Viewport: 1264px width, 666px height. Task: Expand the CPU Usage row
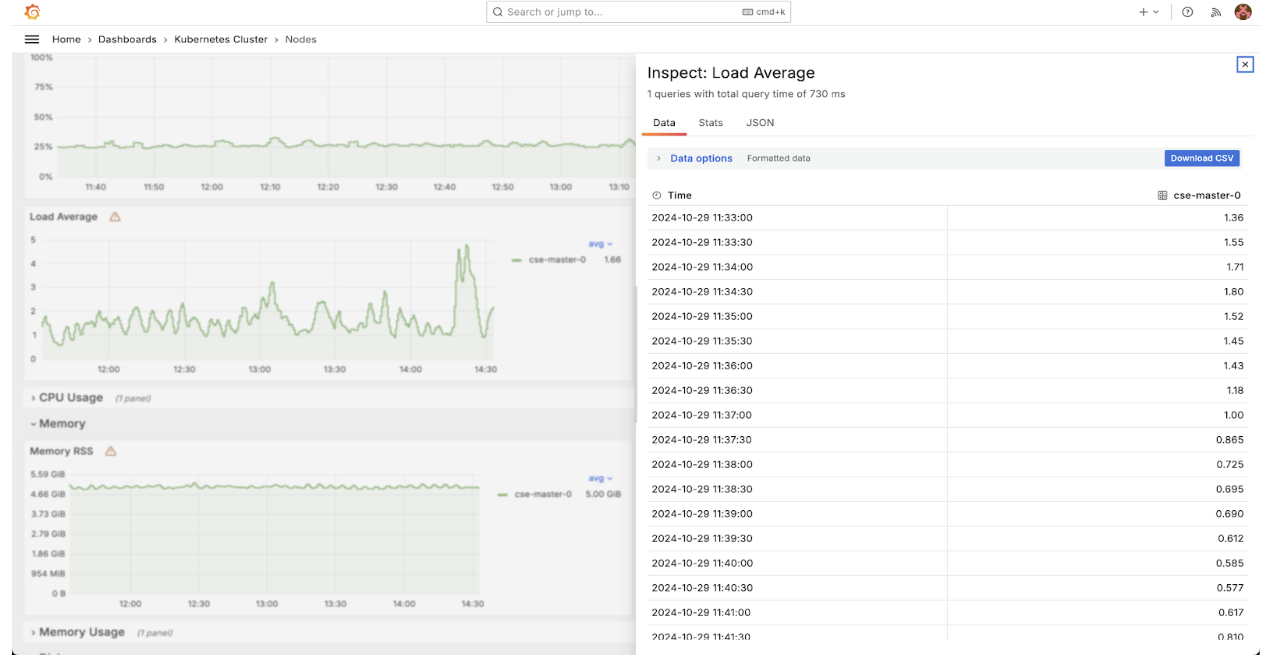tap(70, 398)
